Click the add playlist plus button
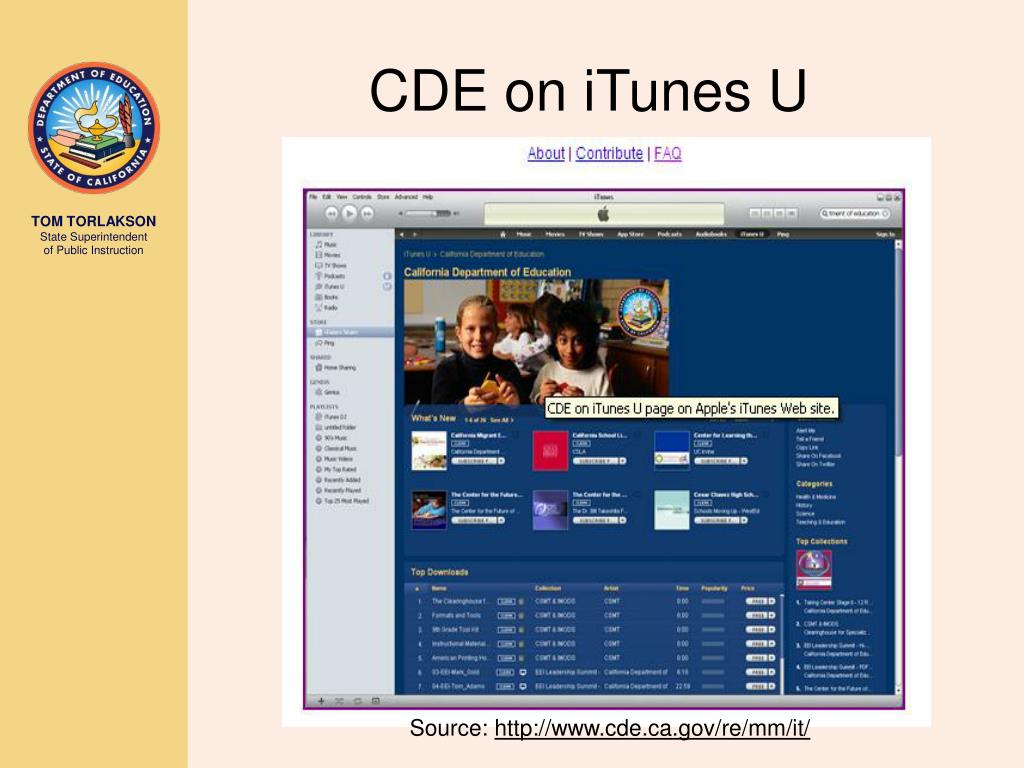The image size is (1024, 768). coord(321,701)
